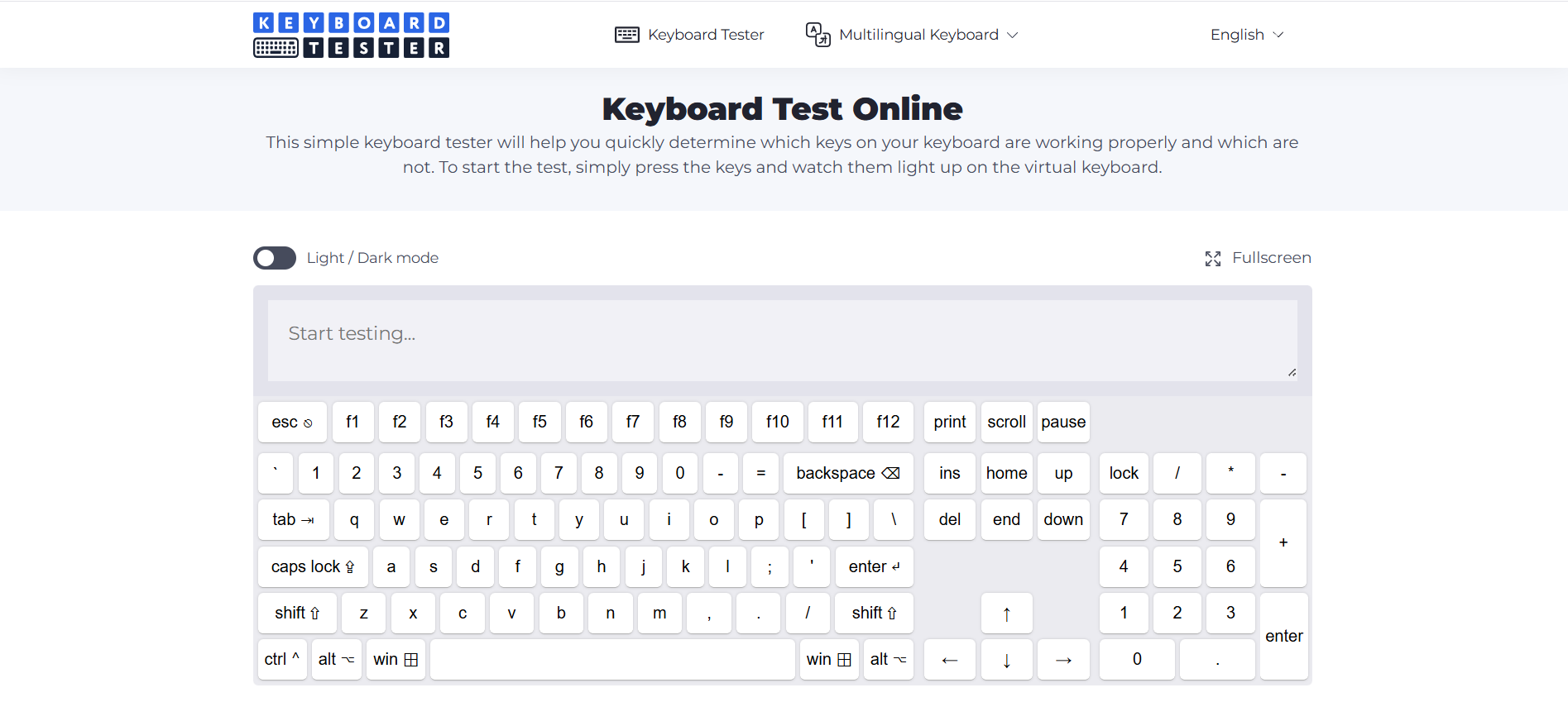This screenshot has width=1568, height=702.
Task: Click the comma key
Action: point(709,613)
